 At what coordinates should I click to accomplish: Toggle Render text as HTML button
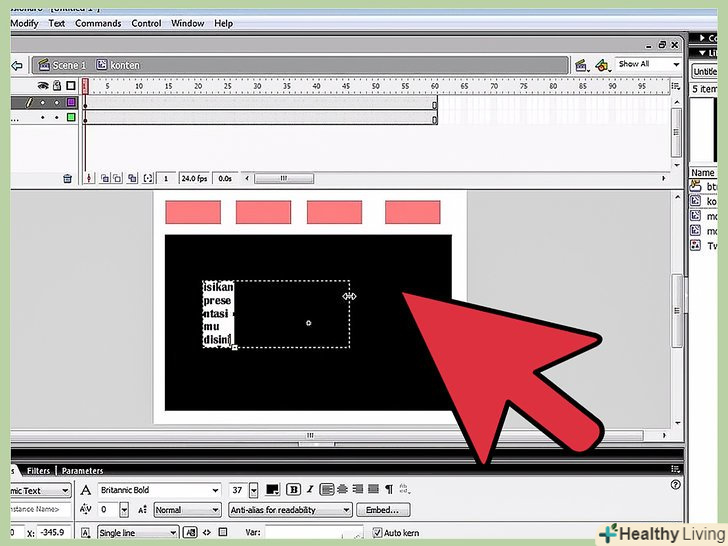point(207,533)
